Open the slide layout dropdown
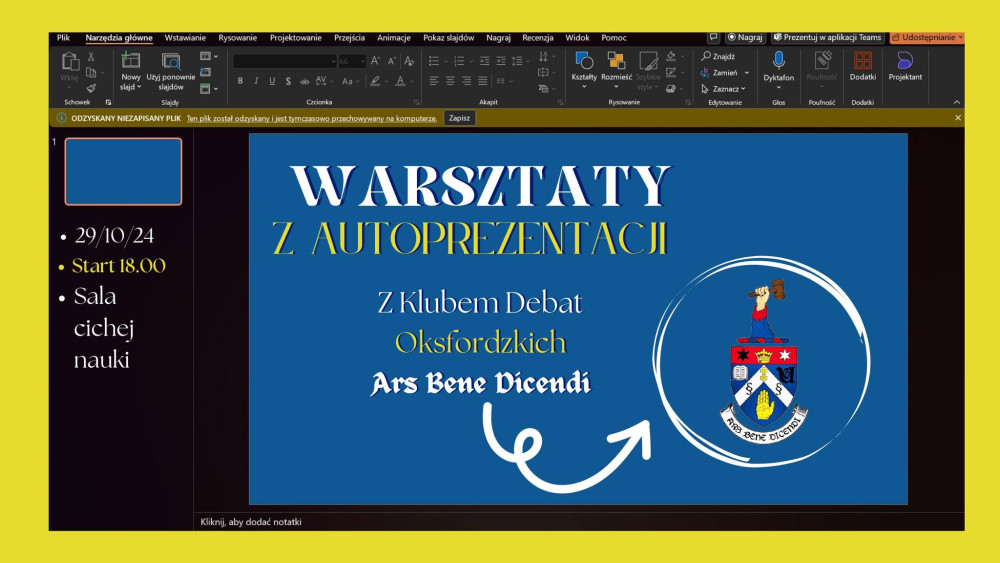This screenshot has width=1000, height=563. [209, 56]
